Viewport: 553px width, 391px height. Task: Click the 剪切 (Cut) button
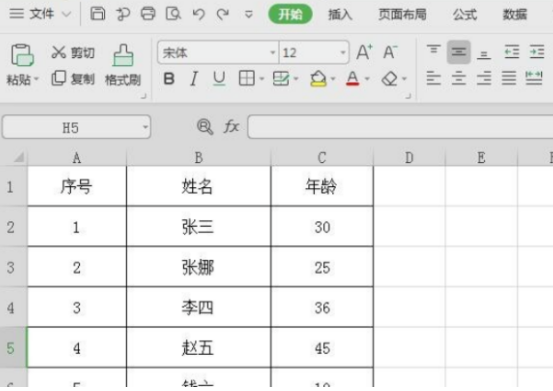pyautogui.click(x=73, y=53)
